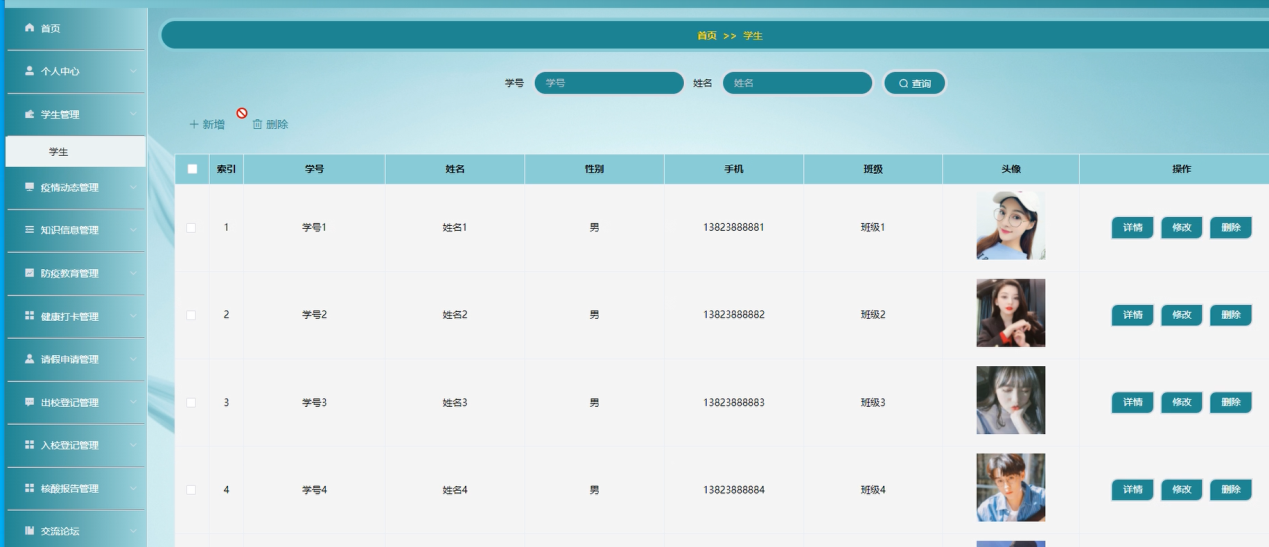Expand the 请假申请管理 menu arrow
Viewport: 1269px width, 547px height.
click(x=133, y=359)
